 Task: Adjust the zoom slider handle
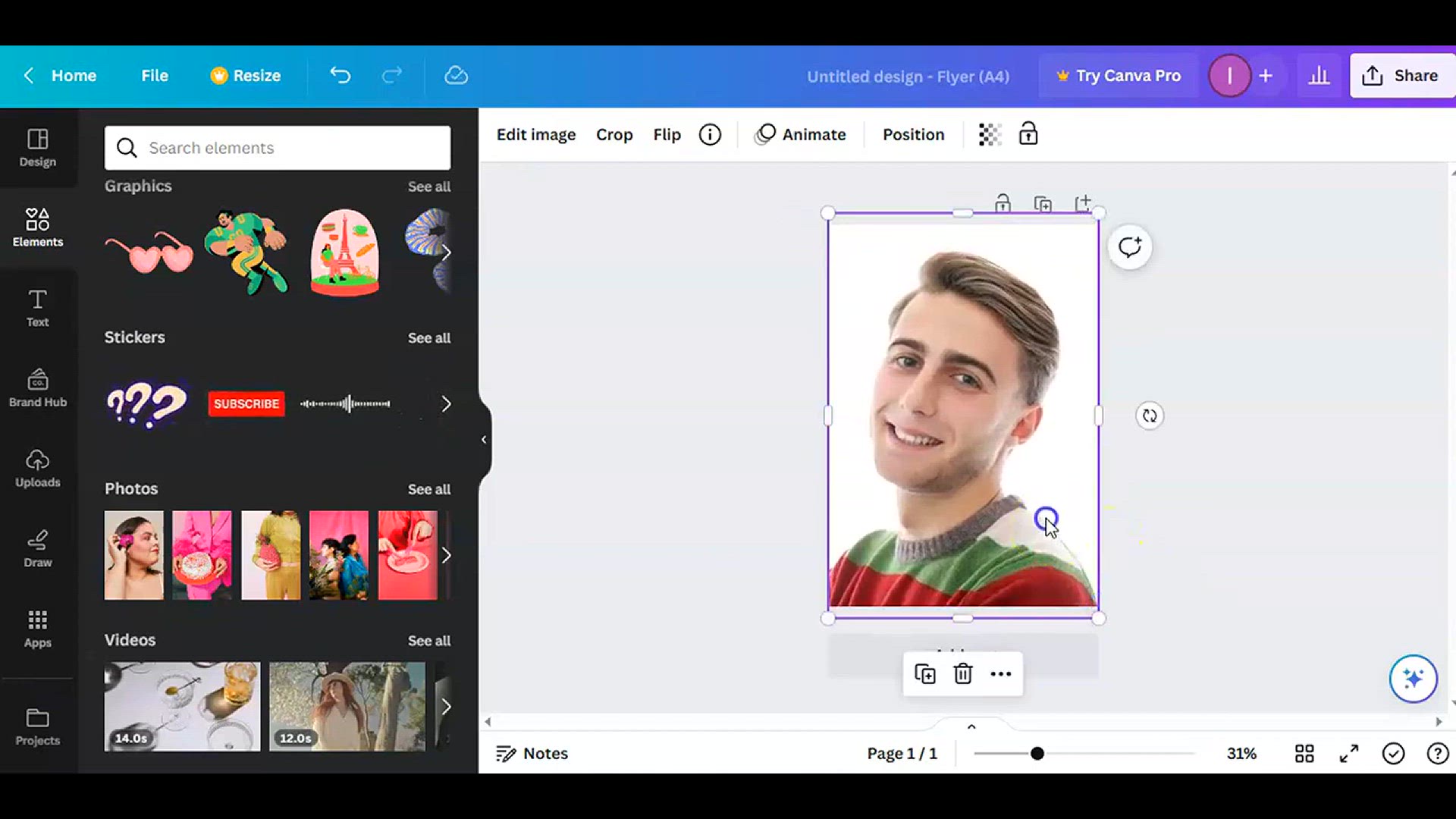(x=1037, y=753)
